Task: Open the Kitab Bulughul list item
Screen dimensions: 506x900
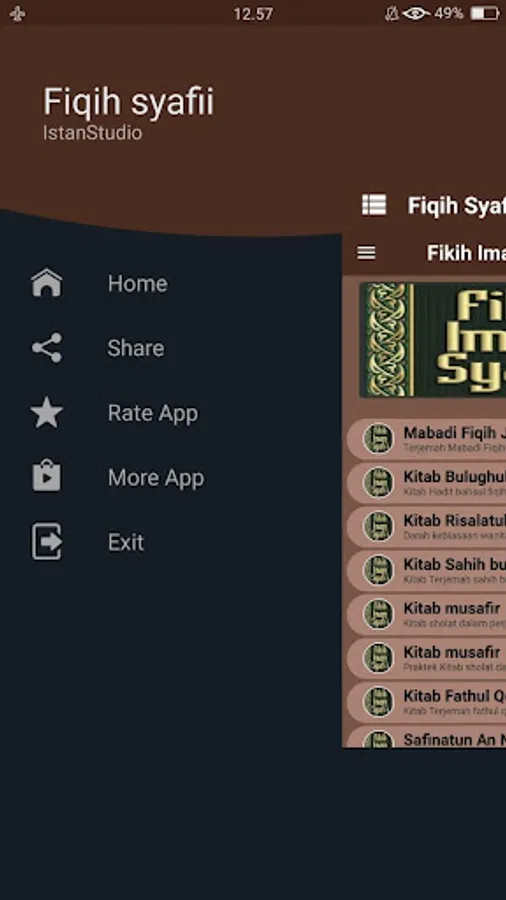Action: click(x=426, y=483)
